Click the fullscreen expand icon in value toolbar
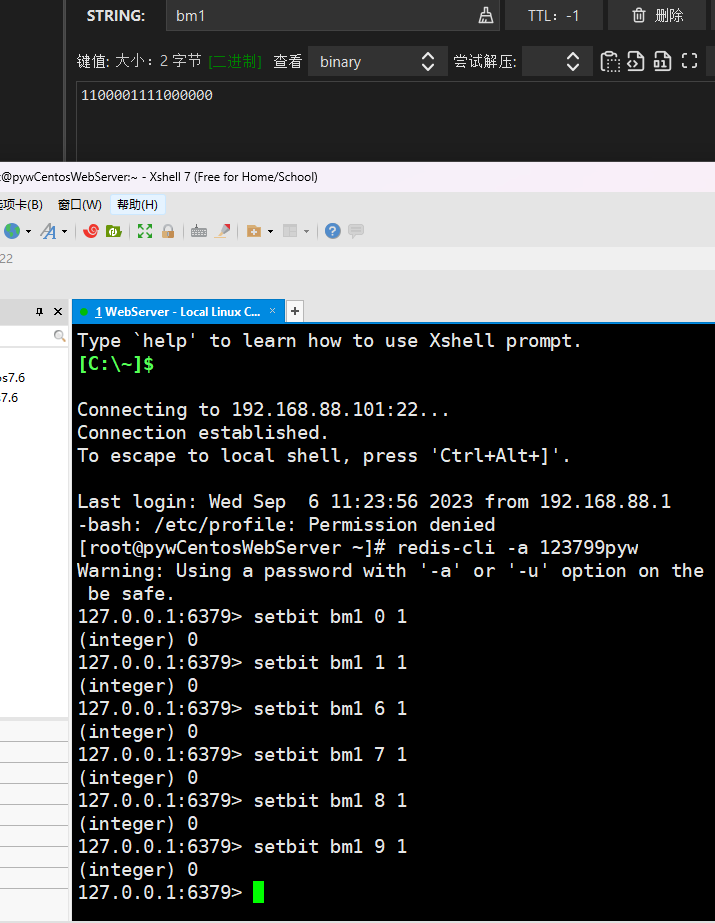 [689, 61]
